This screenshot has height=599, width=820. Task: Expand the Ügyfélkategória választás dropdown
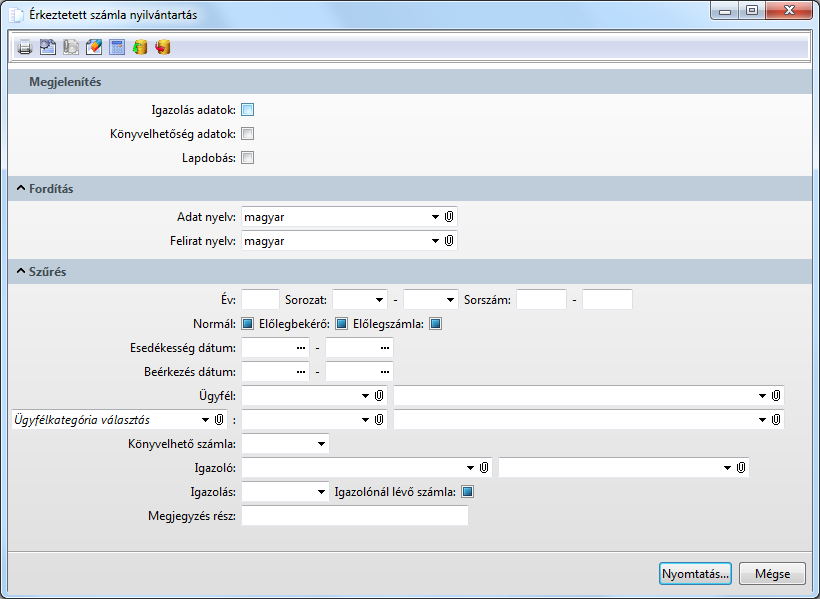coord(206,420)
